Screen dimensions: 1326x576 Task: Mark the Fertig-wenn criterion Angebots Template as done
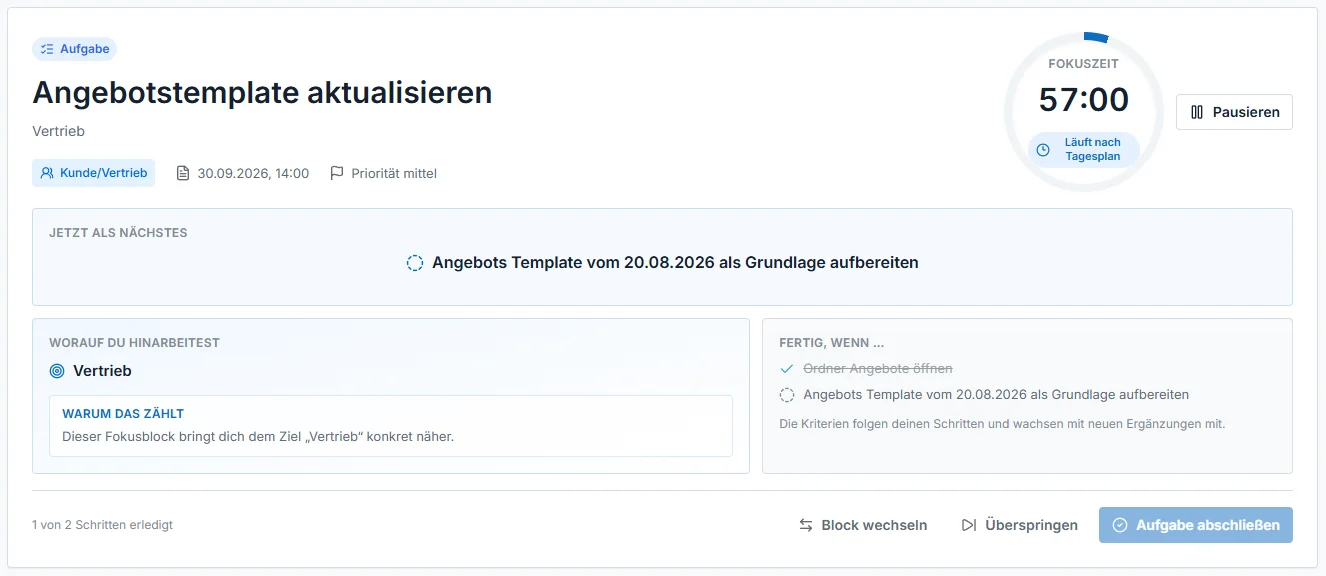pos(787,395)
